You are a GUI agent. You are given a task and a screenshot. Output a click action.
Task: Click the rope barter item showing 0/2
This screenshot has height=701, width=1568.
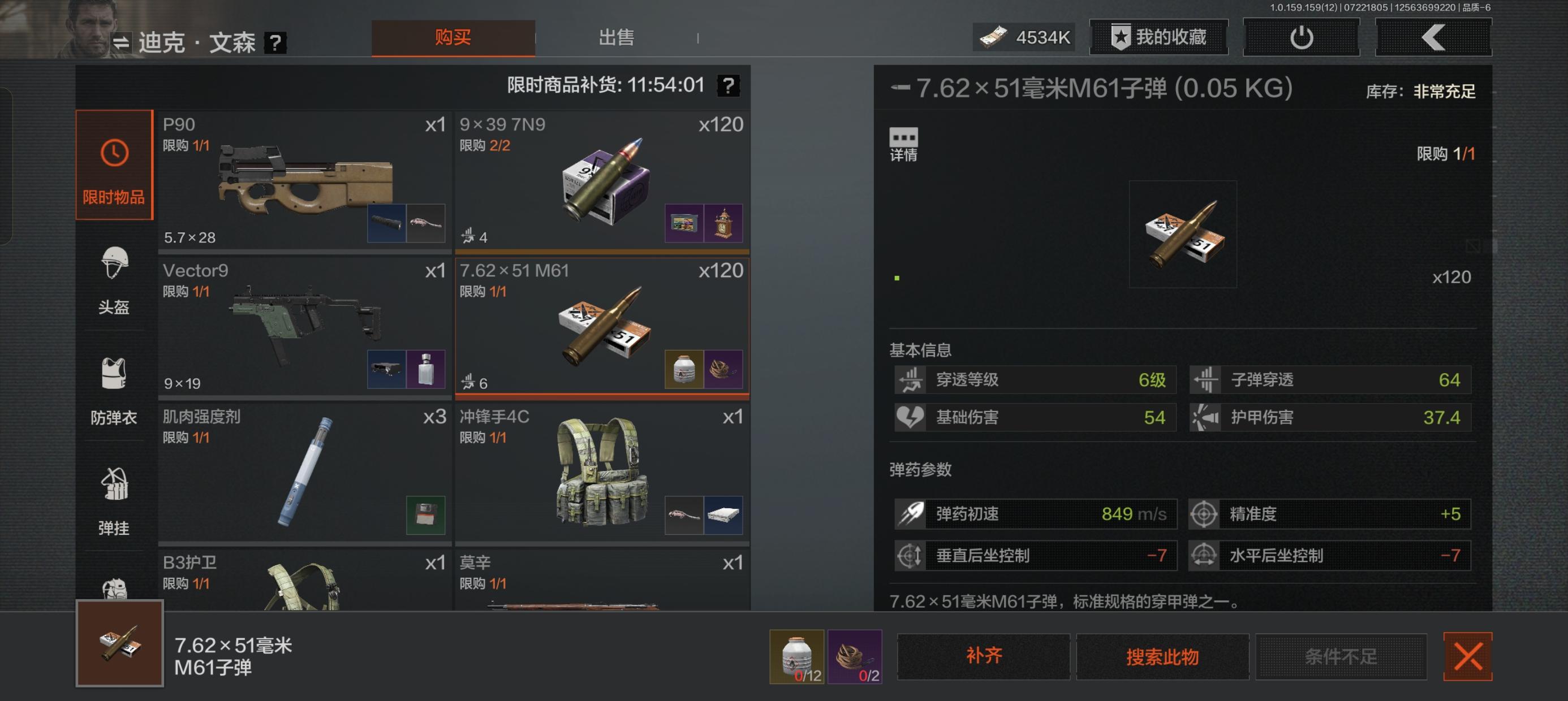pyautogui.click(x=855, y=656)
